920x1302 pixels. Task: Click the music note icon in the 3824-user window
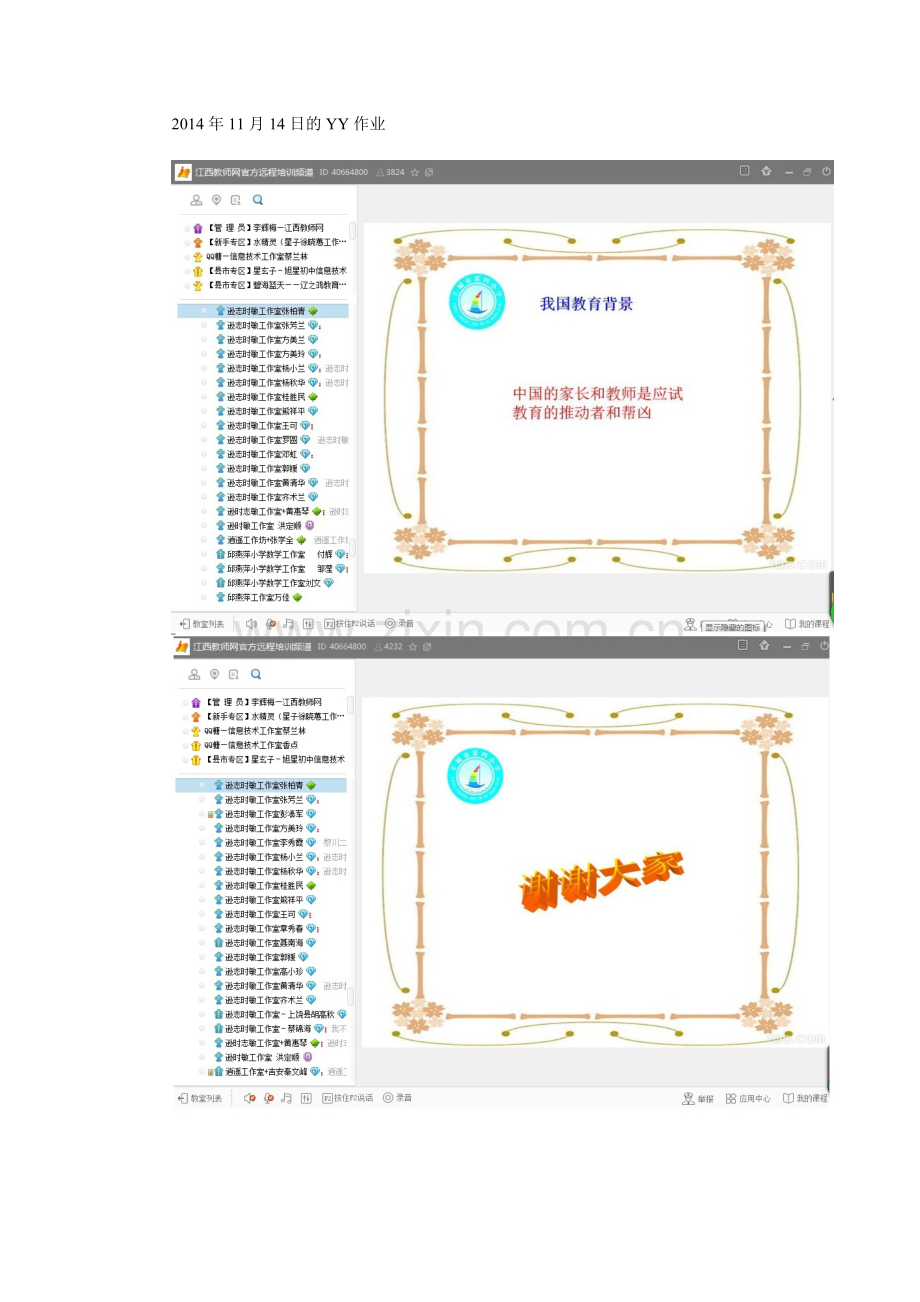tap(289, 623)
